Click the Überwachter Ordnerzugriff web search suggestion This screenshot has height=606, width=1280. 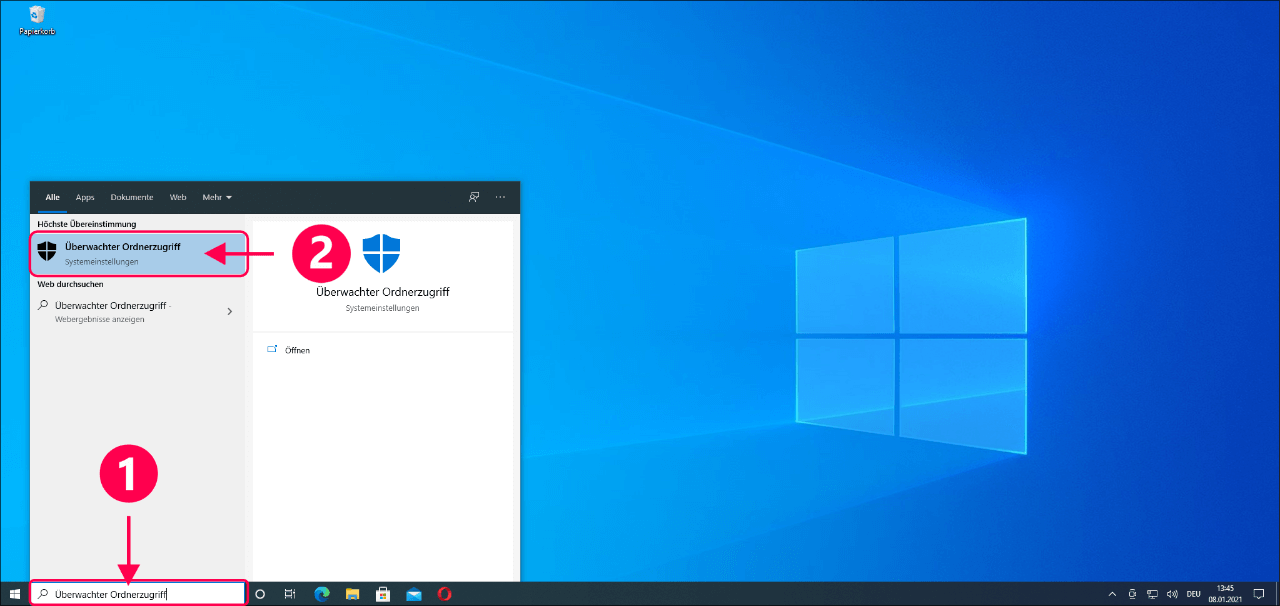click(138, 312)
